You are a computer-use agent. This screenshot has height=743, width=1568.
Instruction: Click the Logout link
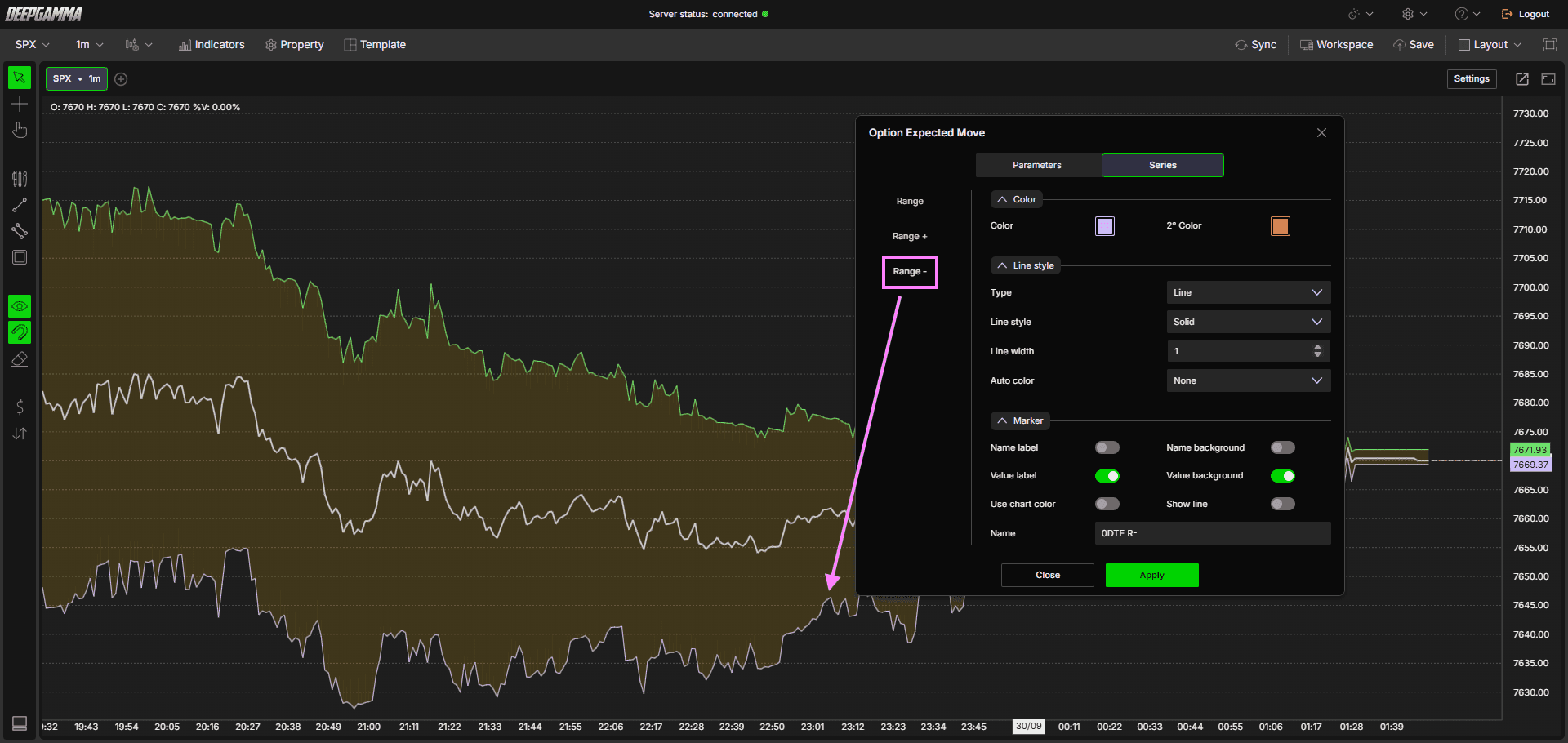point(1526,14)
